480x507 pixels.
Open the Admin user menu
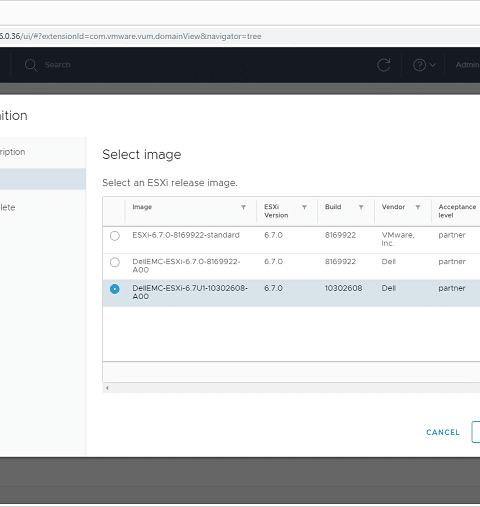pos(468,65)
